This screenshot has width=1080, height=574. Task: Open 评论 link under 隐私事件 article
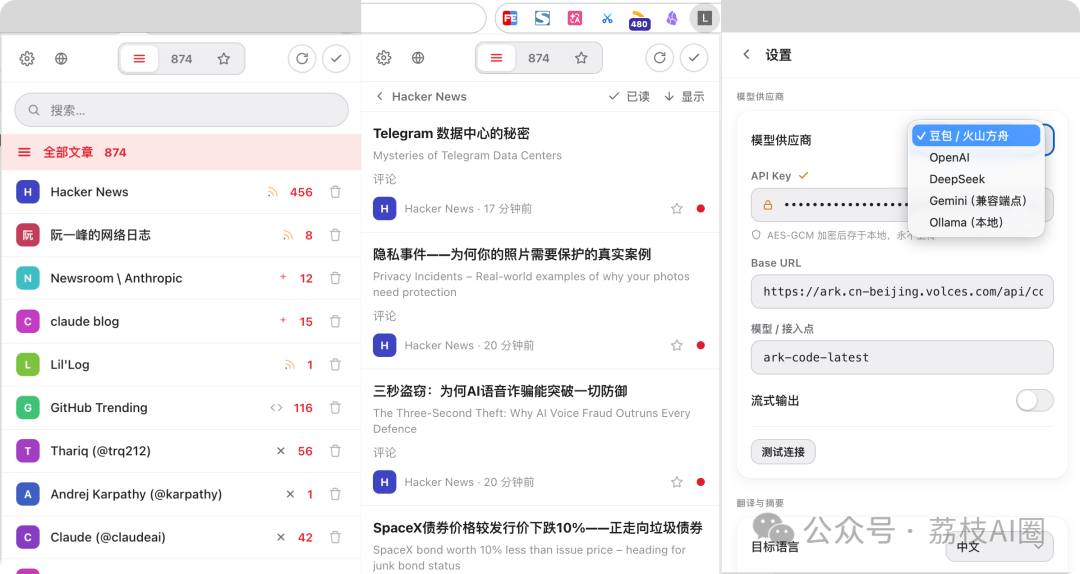click(384, 316)
